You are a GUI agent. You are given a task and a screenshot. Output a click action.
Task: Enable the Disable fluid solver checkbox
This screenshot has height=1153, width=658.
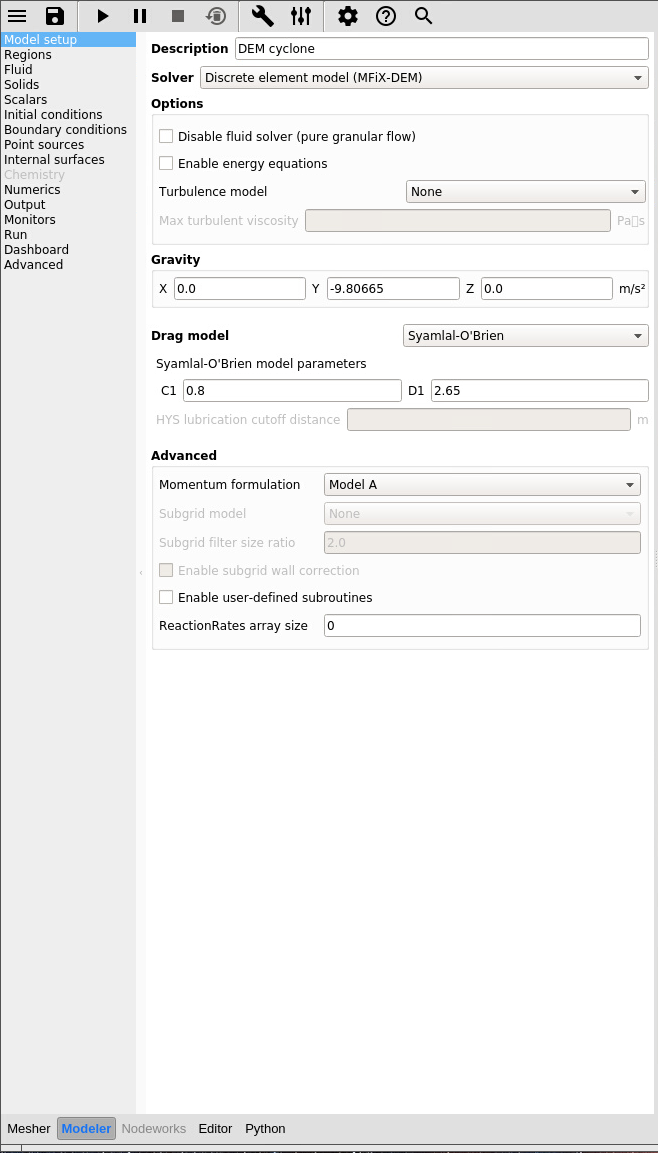[x=166, y=136]
